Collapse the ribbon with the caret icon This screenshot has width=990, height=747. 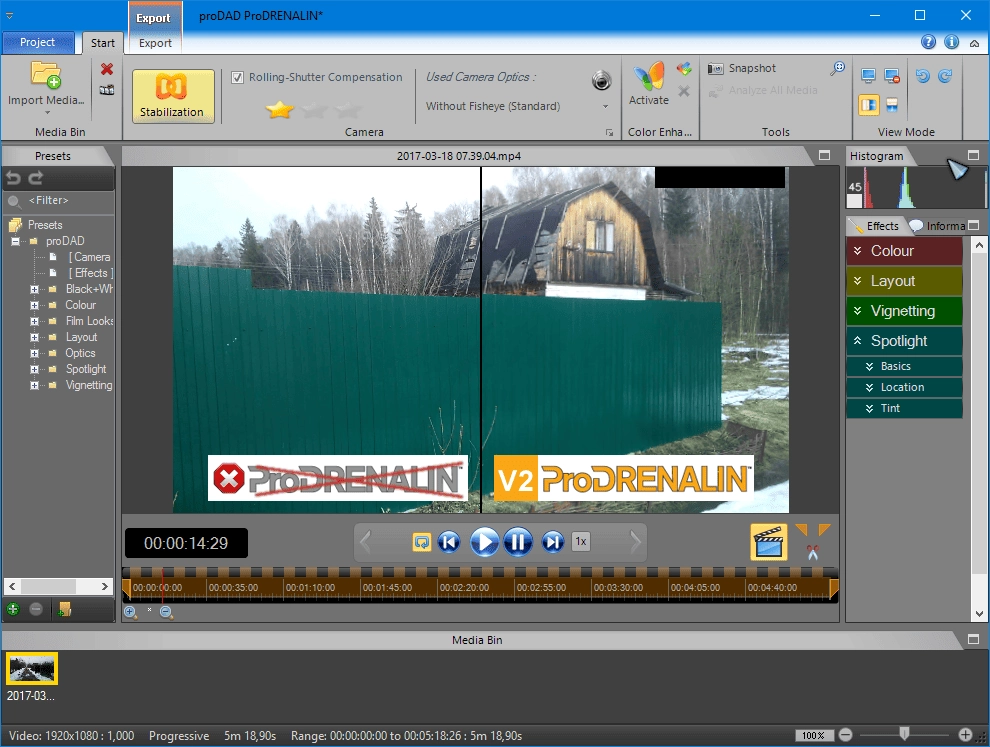click(x=975, y=44)
